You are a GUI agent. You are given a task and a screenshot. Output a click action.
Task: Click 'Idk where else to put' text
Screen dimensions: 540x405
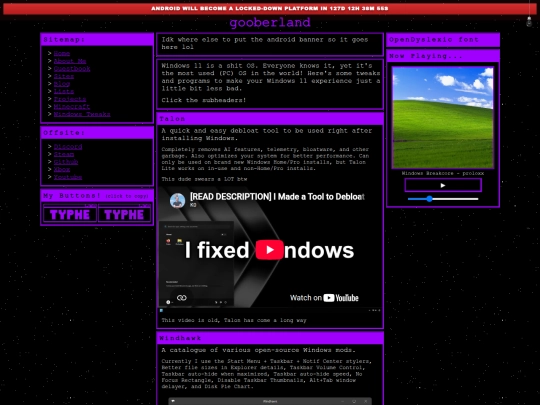coord(265,43)
